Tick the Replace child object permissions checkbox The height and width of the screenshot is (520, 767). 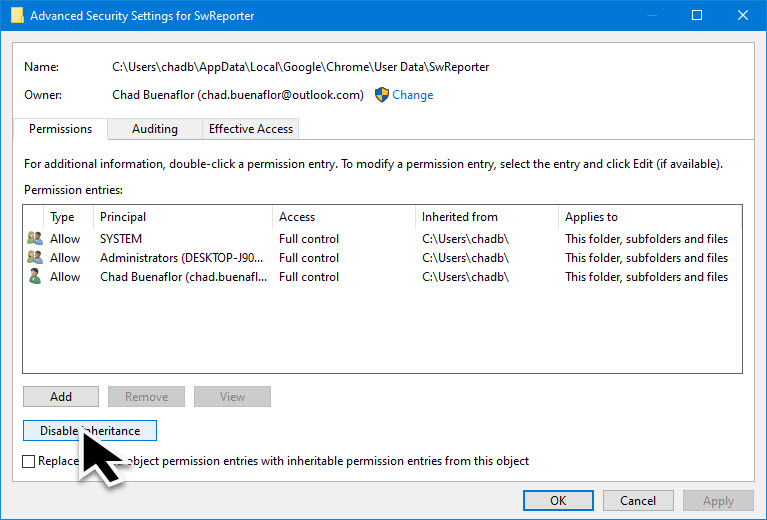(29, 461)
